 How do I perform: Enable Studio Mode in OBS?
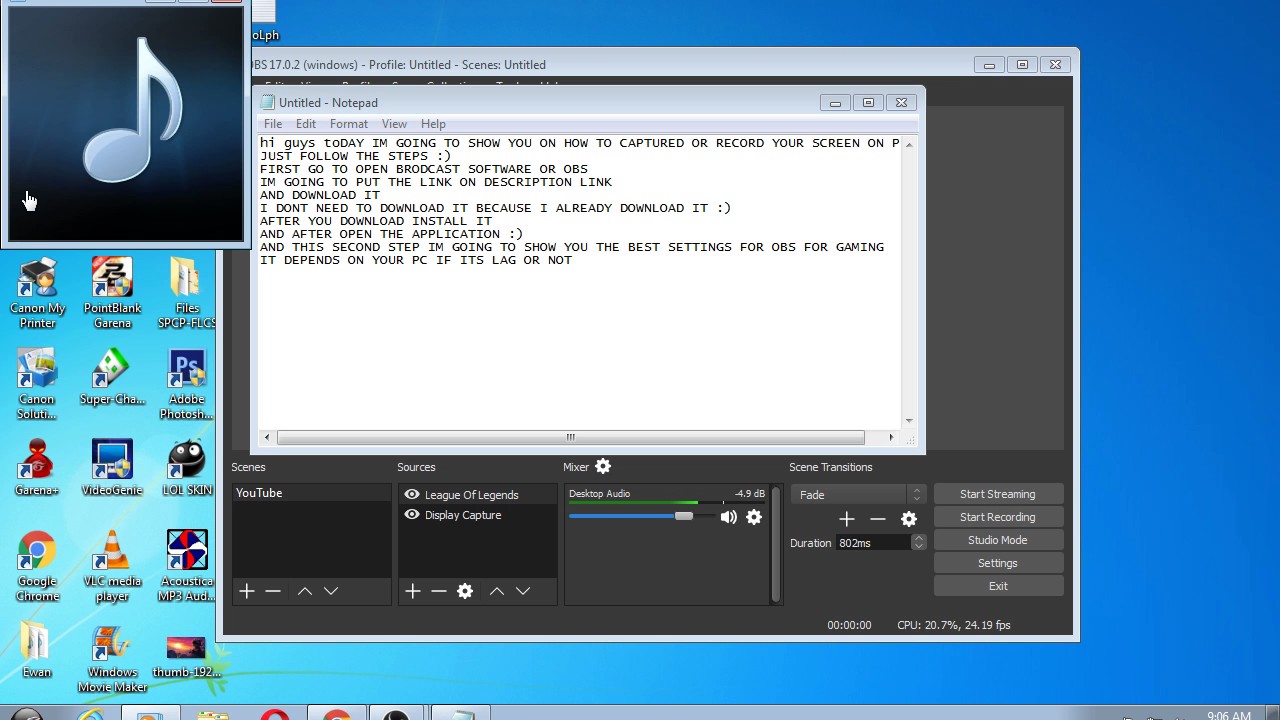click(998, 540)
